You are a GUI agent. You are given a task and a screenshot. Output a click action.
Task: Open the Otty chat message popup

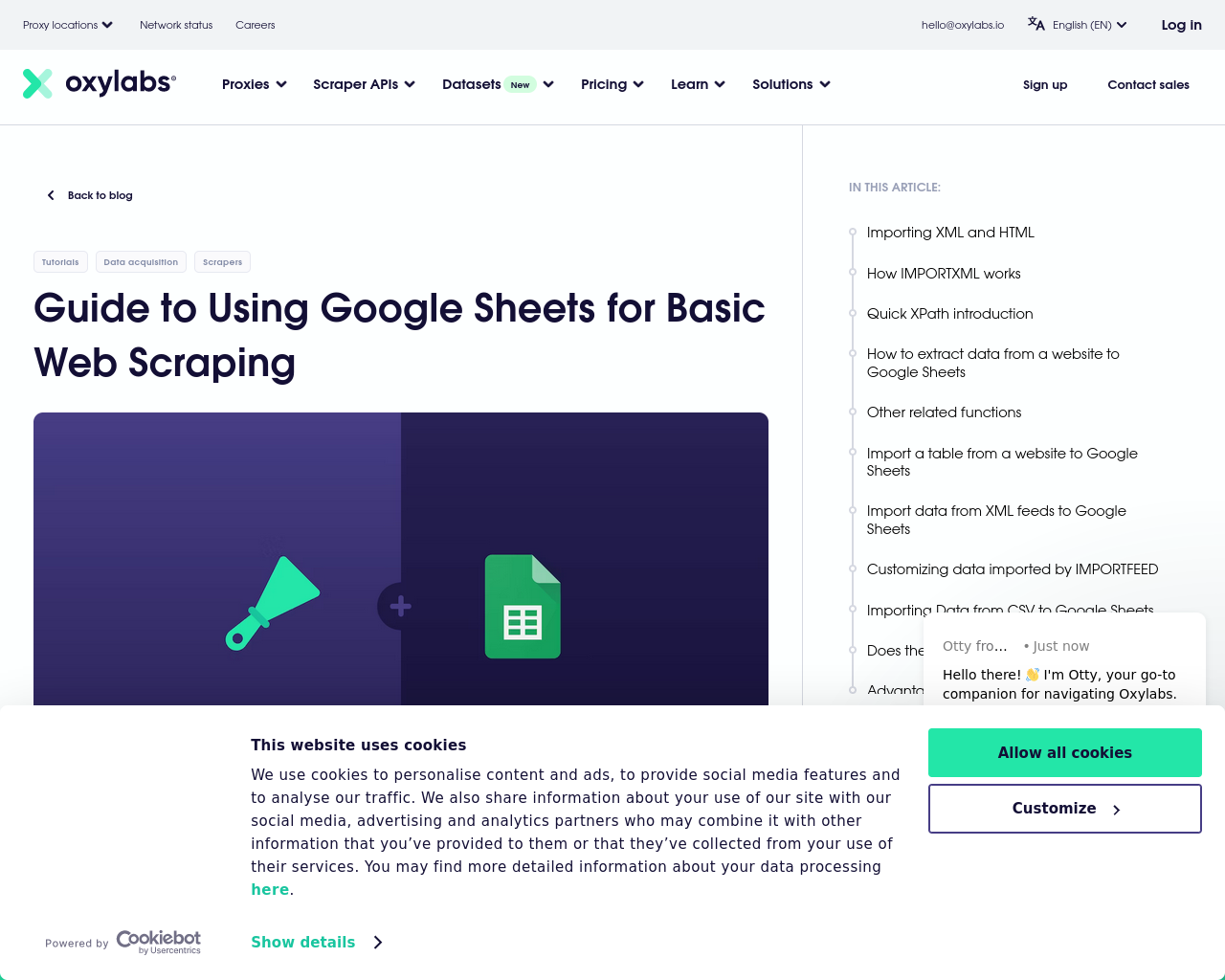(1064, 660)
